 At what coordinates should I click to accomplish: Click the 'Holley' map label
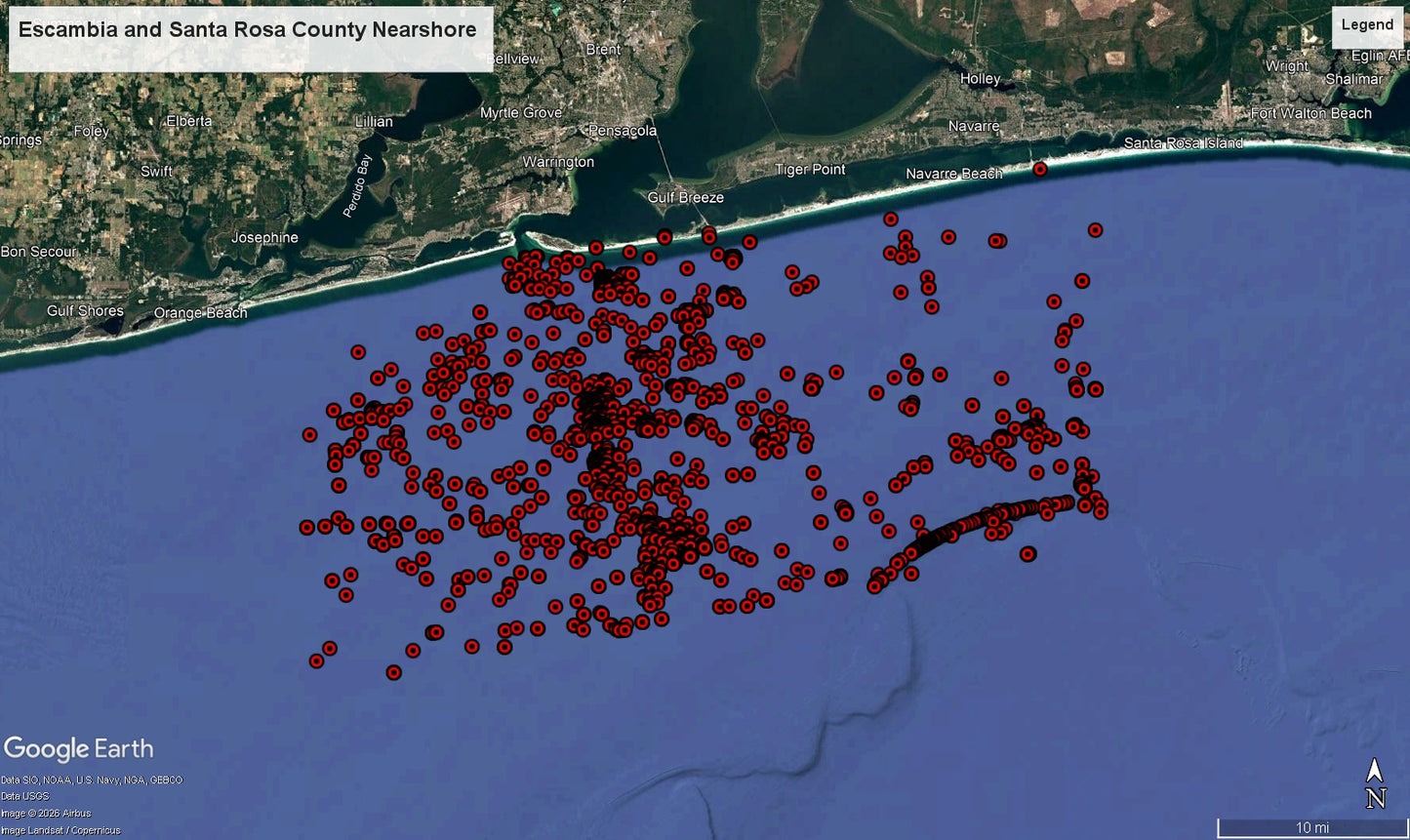coord(981,79)
